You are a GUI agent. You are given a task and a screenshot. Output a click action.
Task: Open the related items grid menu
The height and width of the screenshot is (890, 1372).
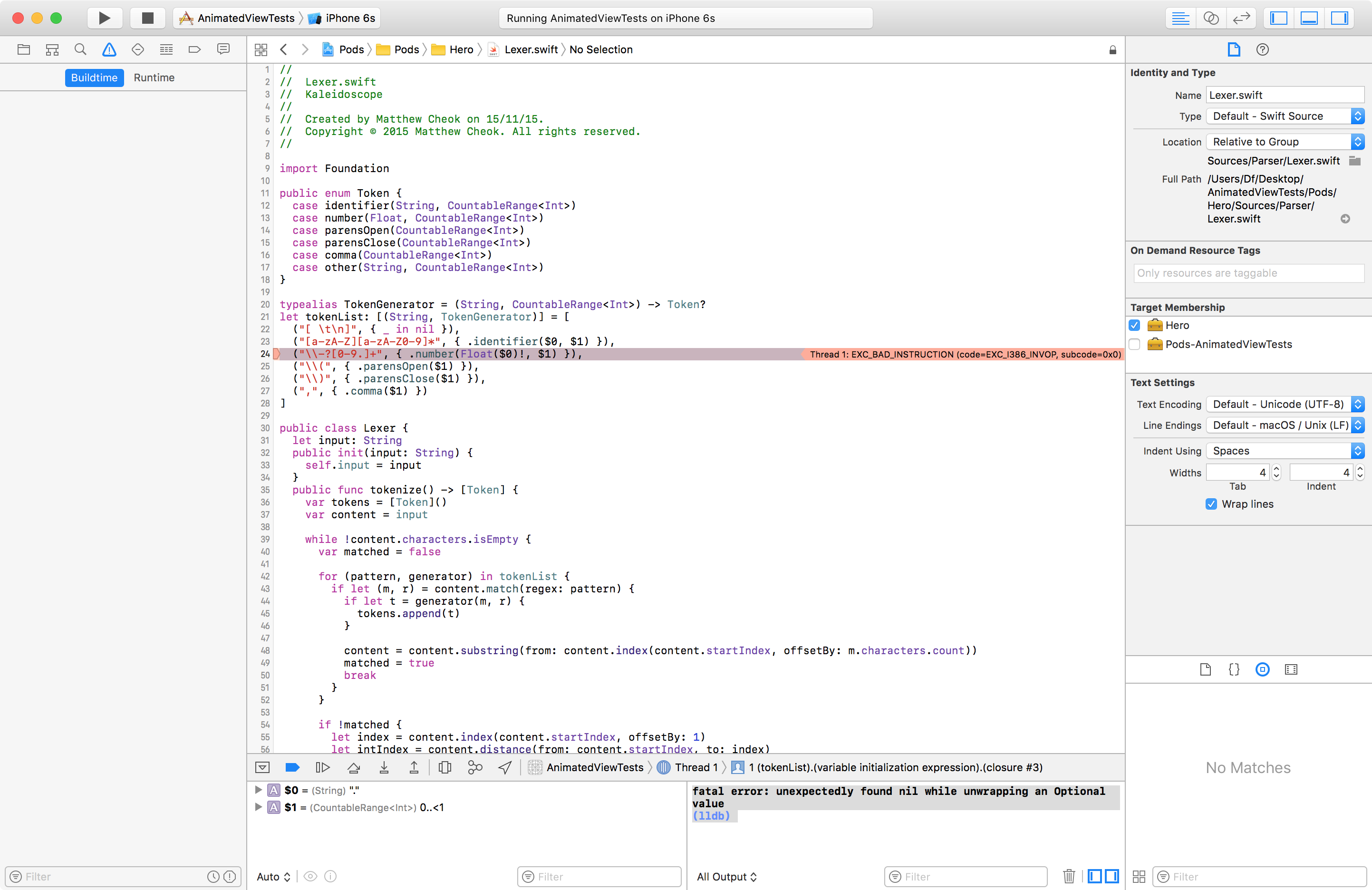point(261,49)
